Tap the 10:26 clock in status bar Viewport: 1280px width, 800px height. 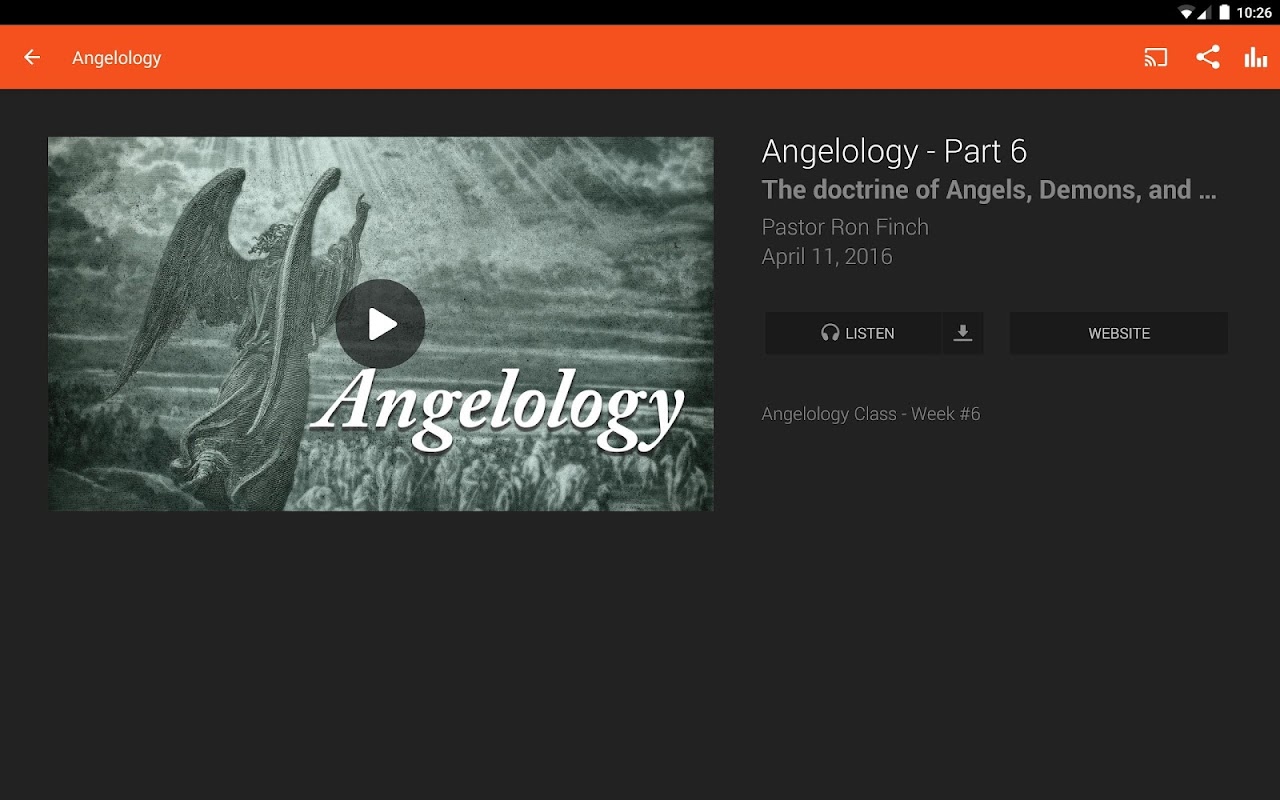(x=1254, y=13)
